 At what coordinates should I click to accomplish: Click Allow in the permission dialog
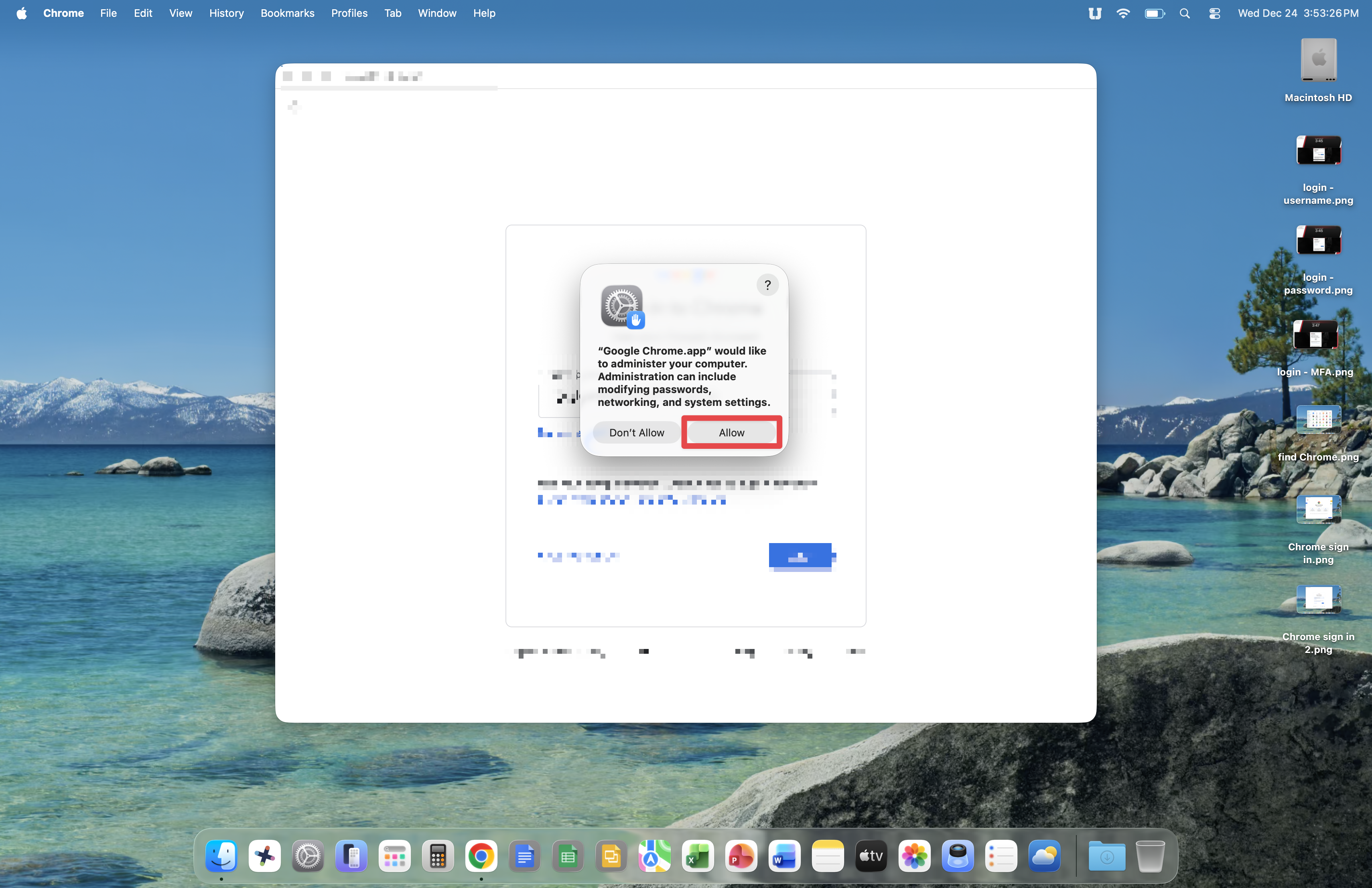(x=731, y=432)
